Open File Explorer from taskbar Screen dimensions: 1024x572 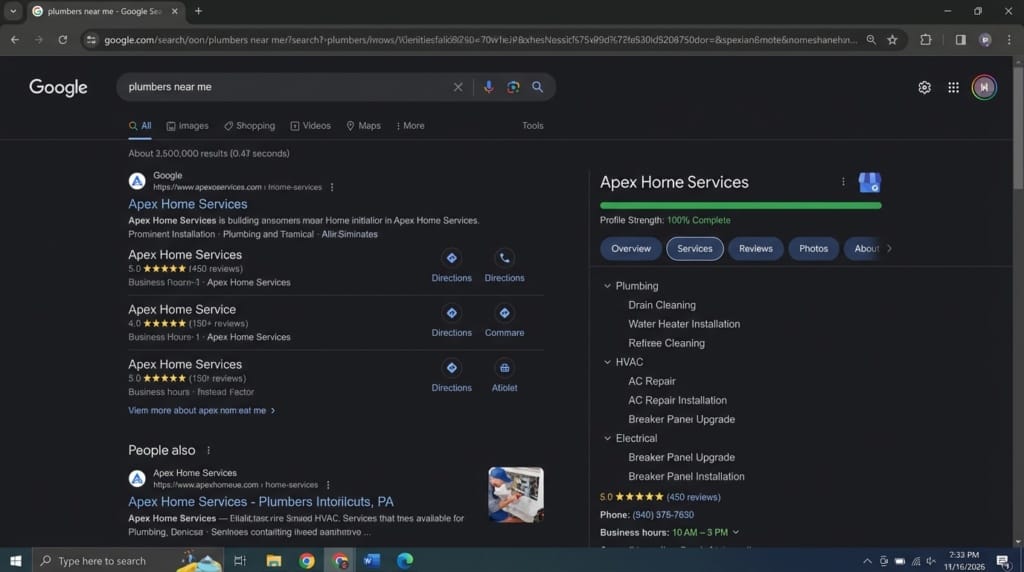pos(274,560)
